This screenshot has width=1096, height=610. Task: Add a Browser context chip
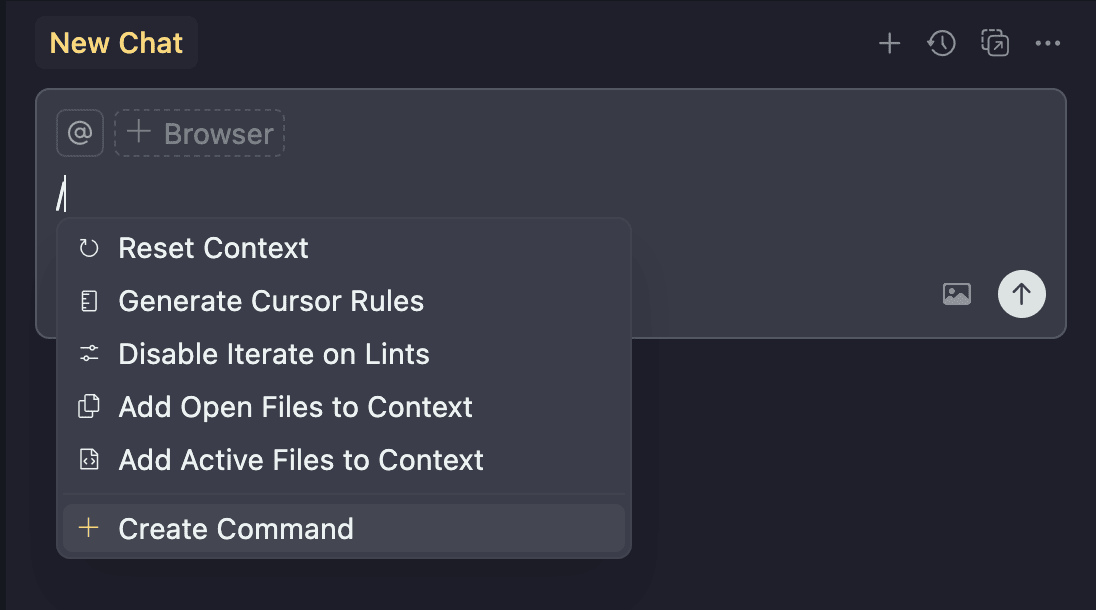tap(199, 133)
